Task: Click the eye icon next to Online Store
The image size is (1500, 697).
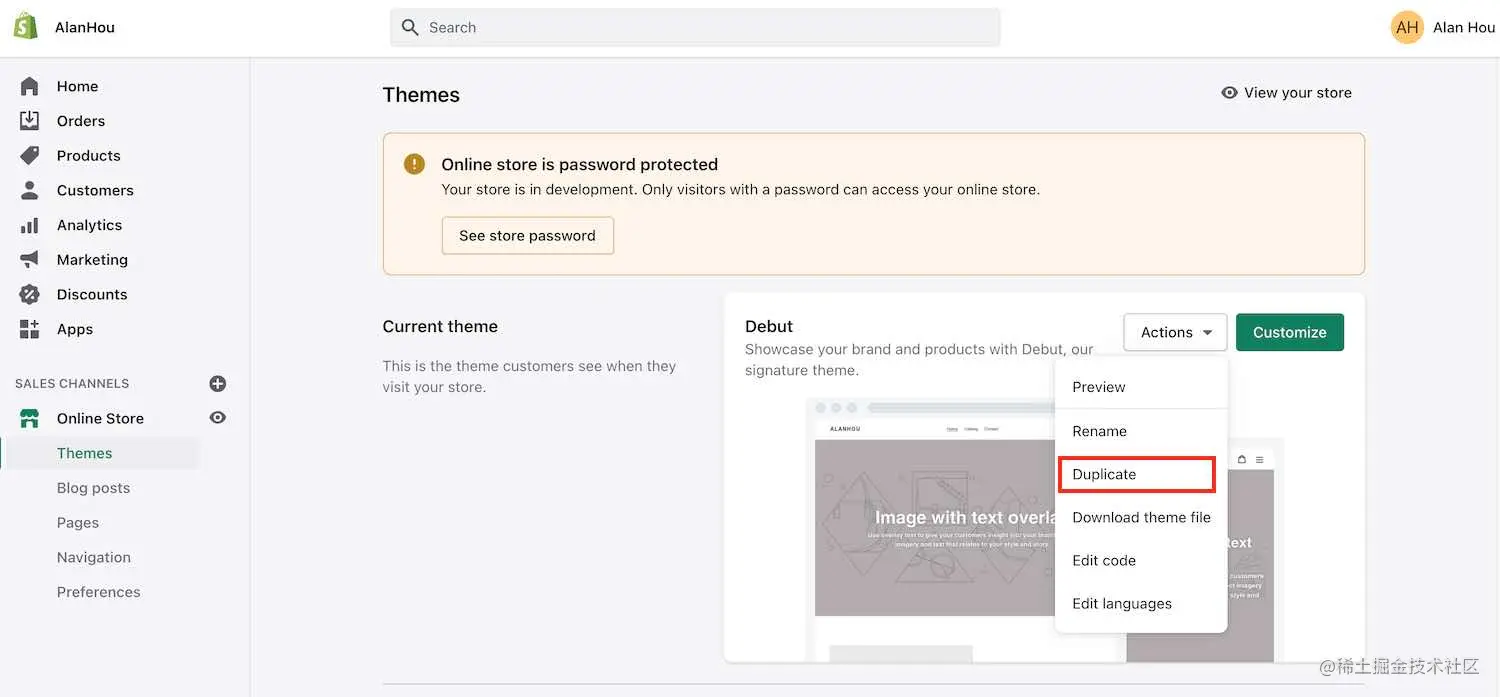Action: coord(218,418)
